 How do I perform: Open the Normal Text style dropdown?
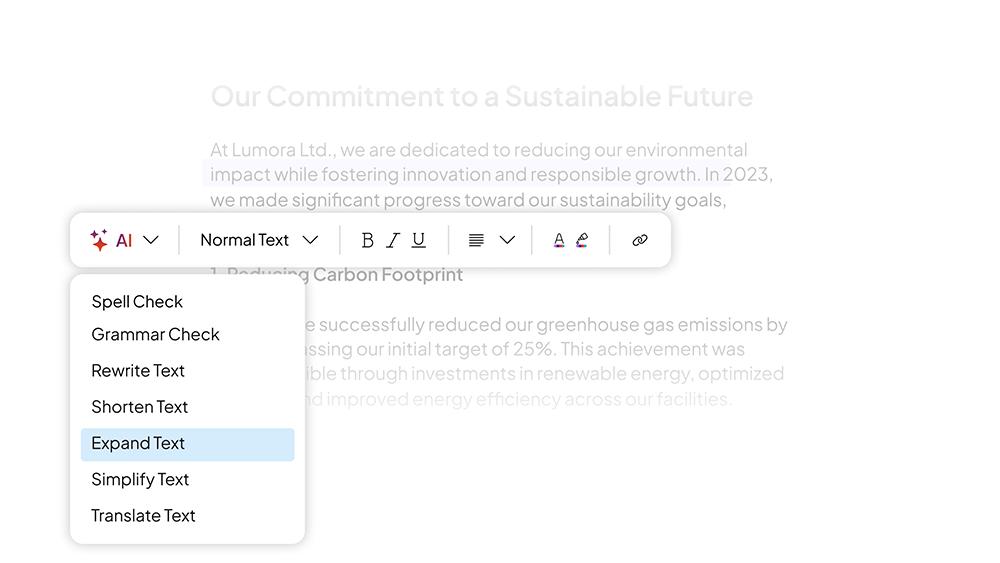click(259, 240)
